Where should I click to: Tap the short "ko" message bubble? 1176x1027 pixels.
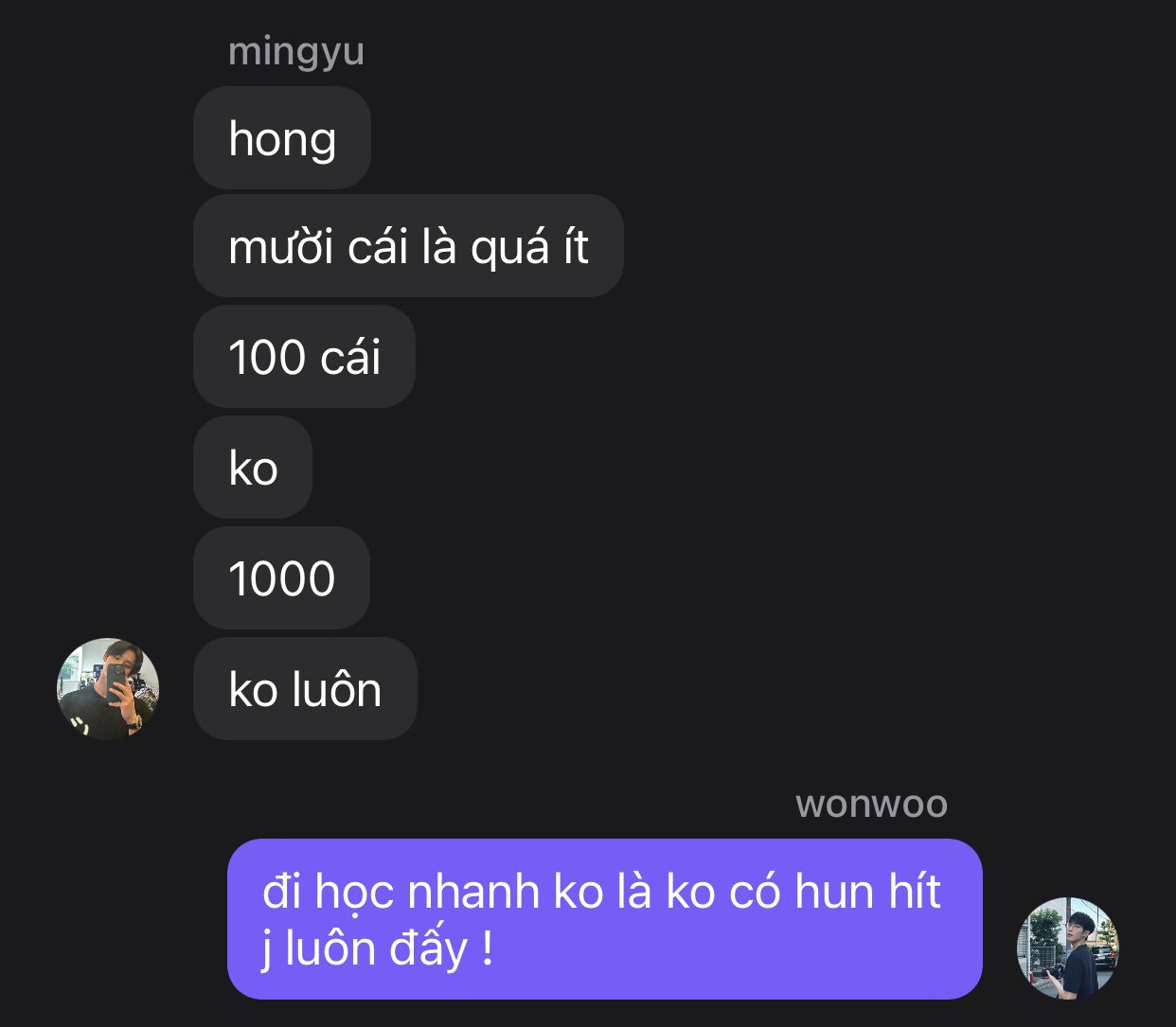point(253,468)
